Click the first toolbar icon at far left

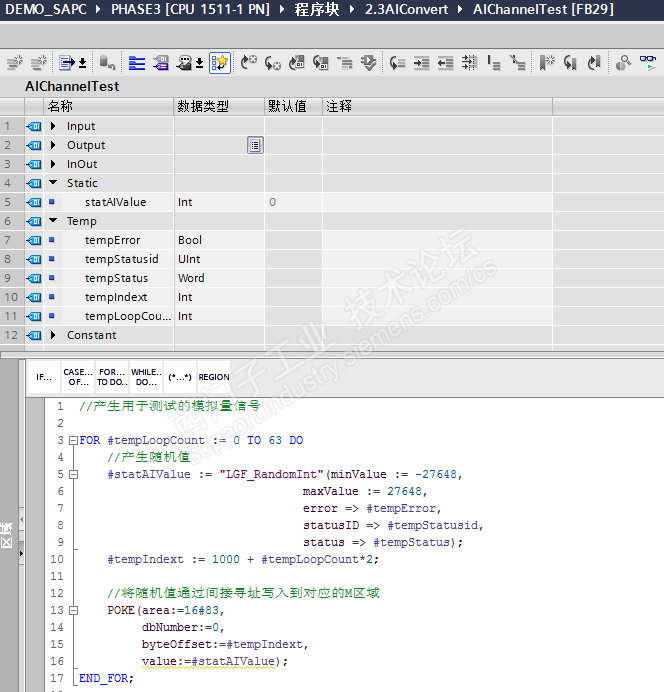[x=14, y=63]
